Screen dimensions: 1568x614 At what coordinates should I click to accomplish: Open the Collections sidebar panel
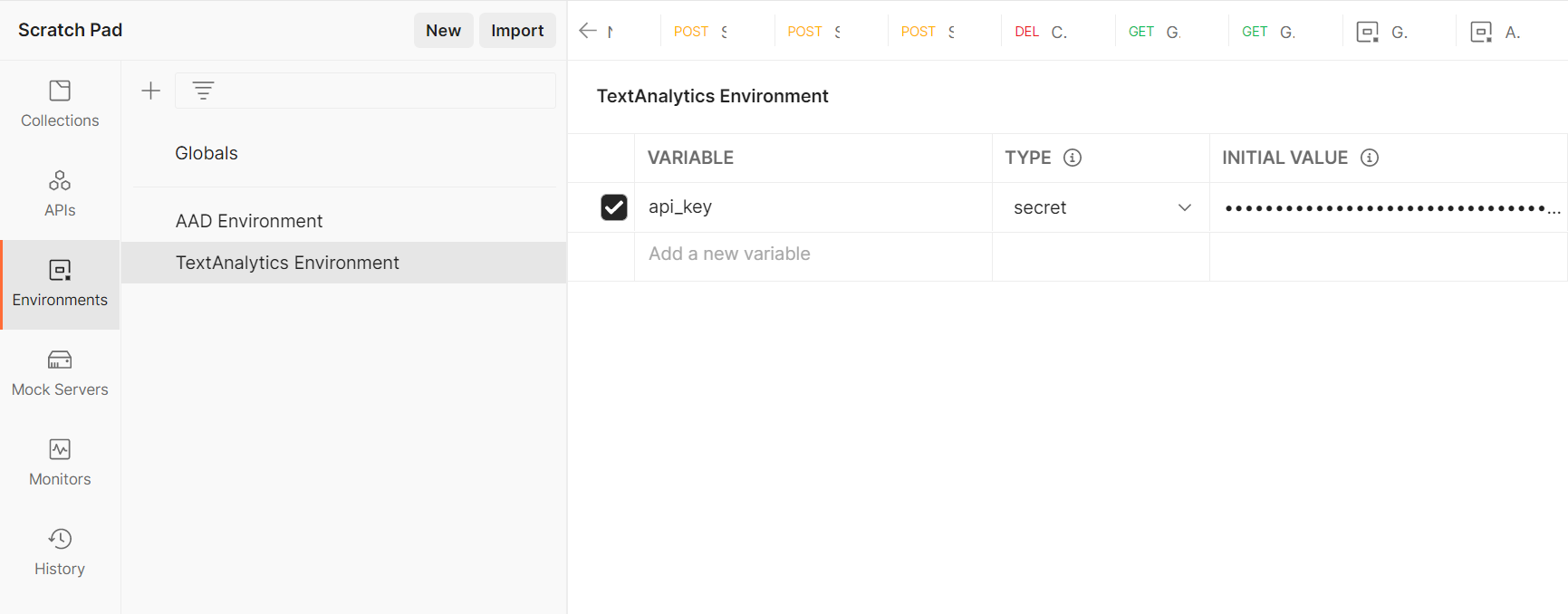pyautogui.click(x=60, y=105)
